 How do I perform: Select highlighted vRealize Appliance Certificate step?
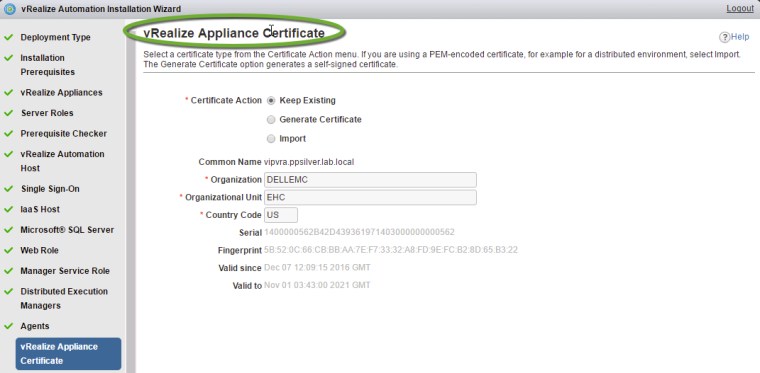(68, 354)
